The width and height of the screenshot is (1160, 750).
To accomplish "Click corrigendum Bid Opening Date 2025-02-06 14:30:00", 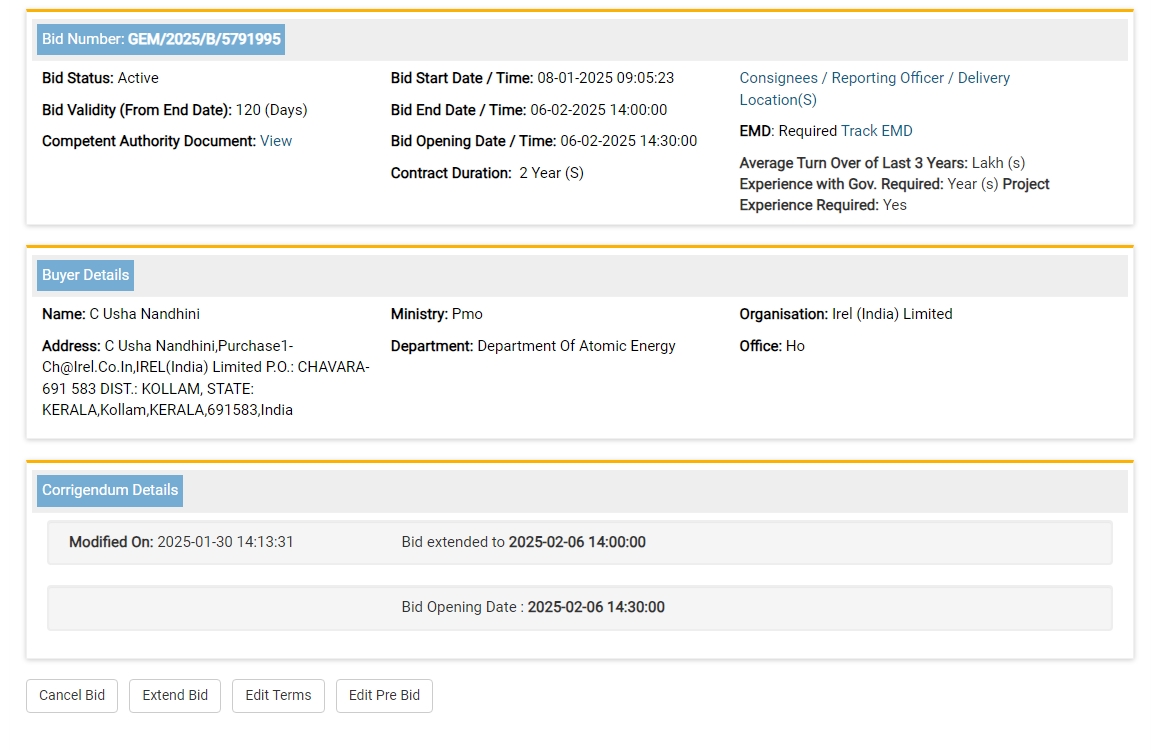I will [x=533, y=607].
